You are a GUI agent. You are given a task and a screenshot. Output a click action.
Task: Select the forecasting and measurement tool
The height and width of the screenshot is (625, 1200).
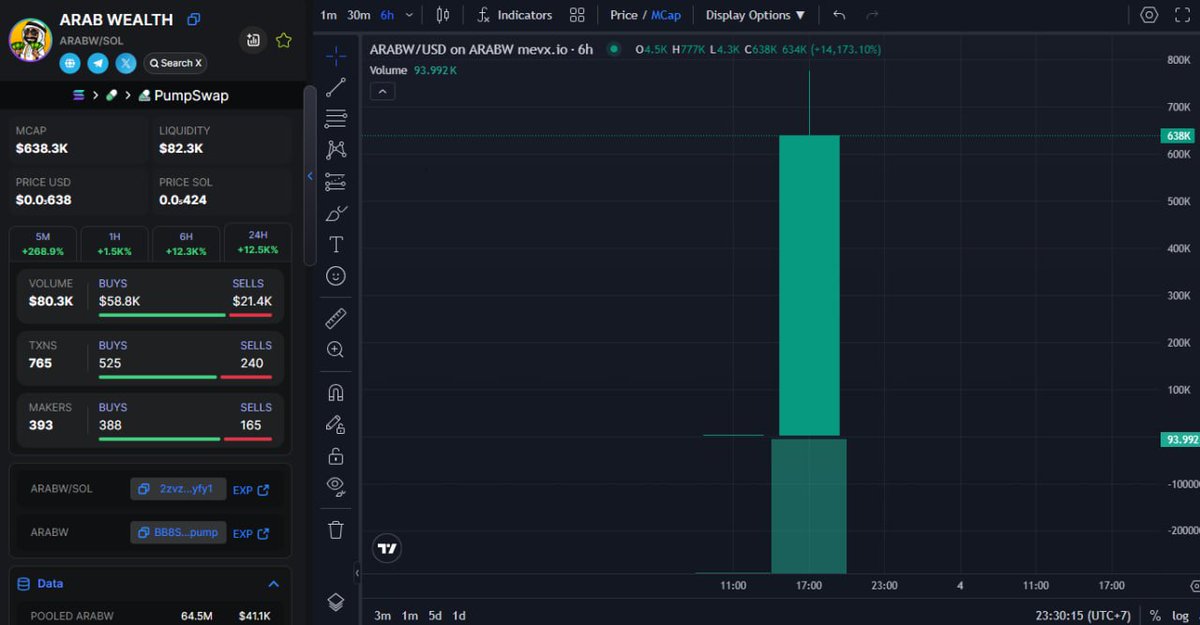click(336, 181)
